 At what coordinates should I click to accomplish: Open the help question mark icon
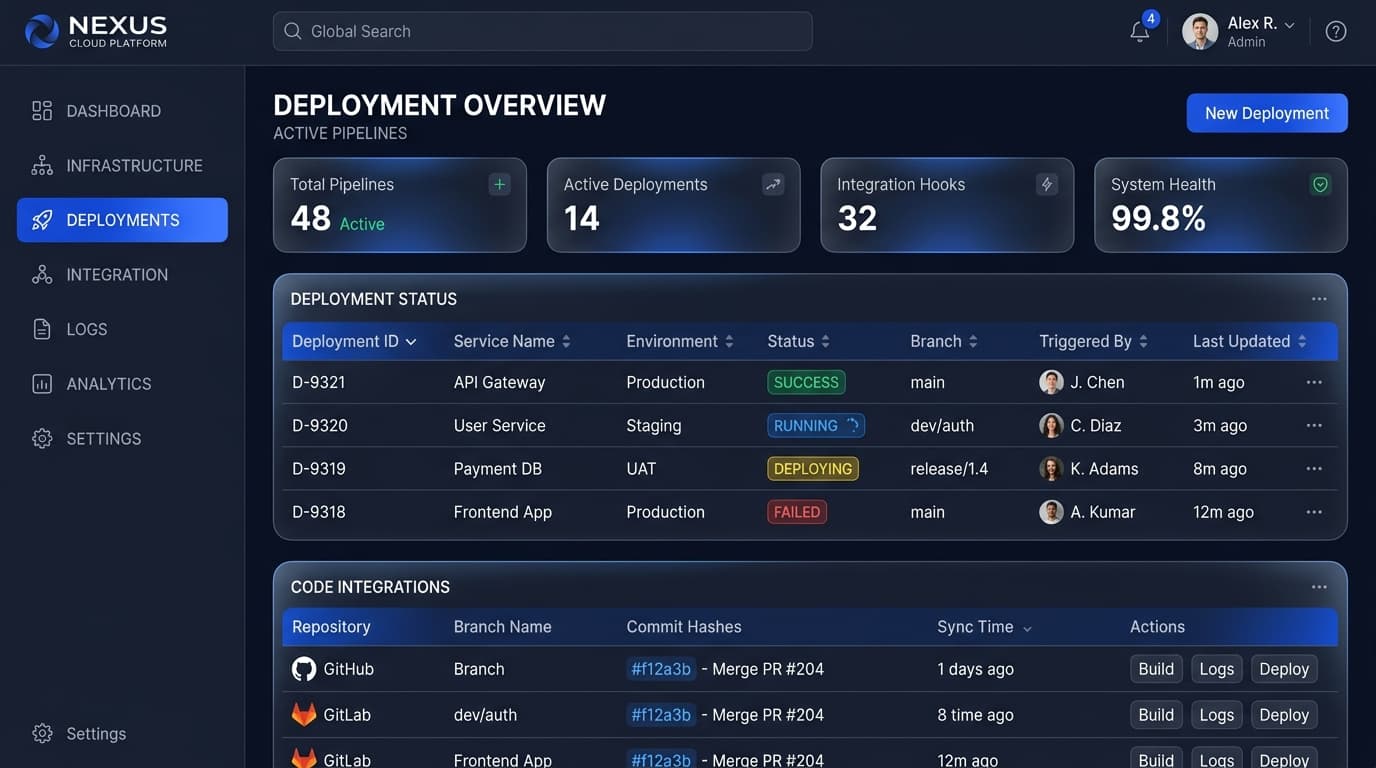coord(1336,31)
